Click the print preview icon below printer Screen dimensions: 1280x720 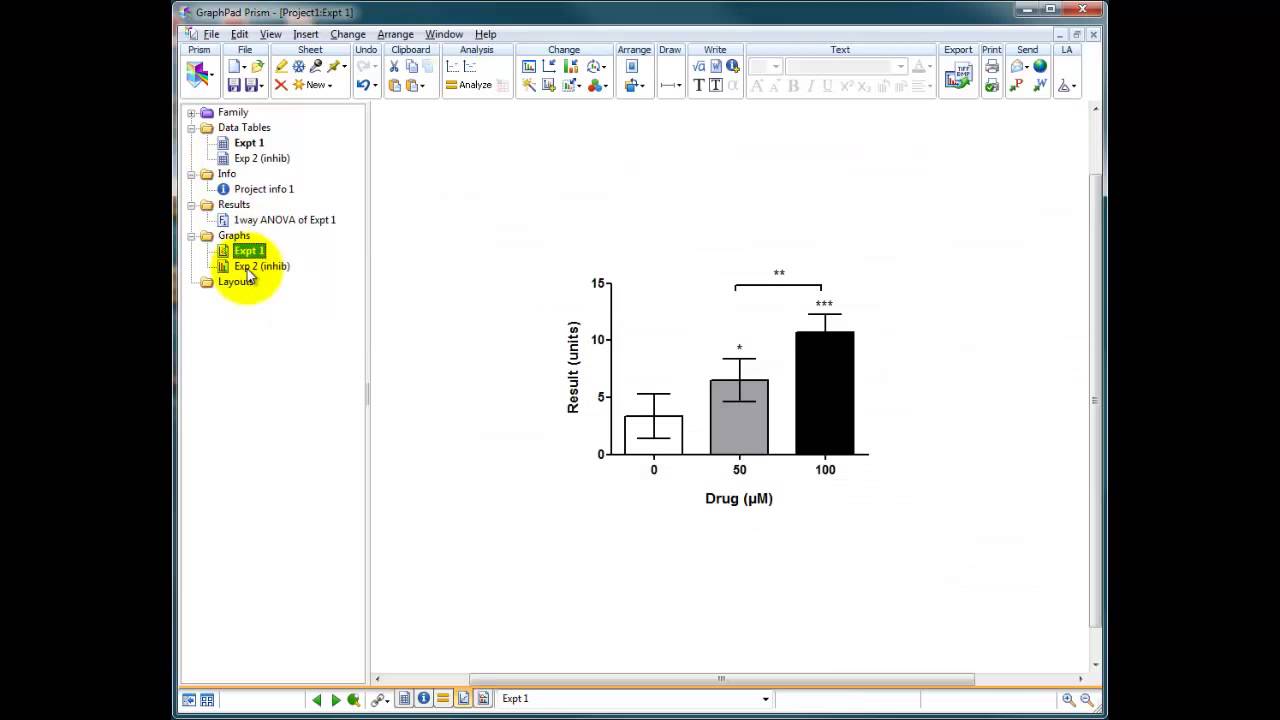click(x=992, y=85)
